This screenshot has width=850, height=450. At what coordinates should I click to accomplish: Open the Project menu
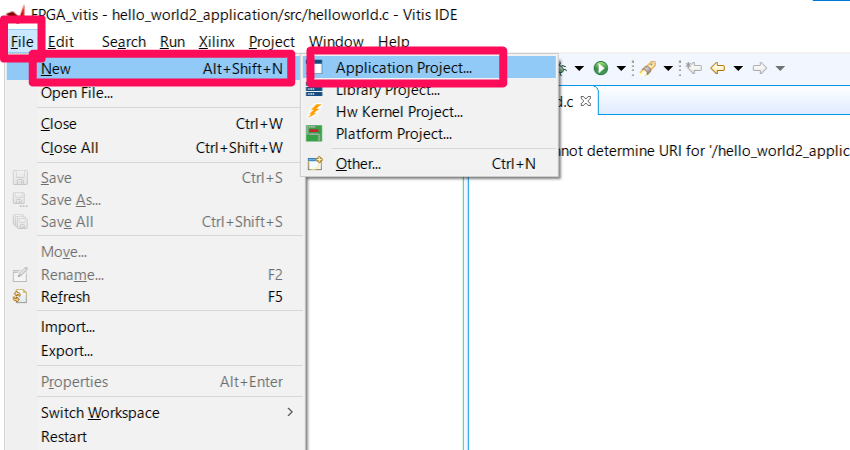272,42
